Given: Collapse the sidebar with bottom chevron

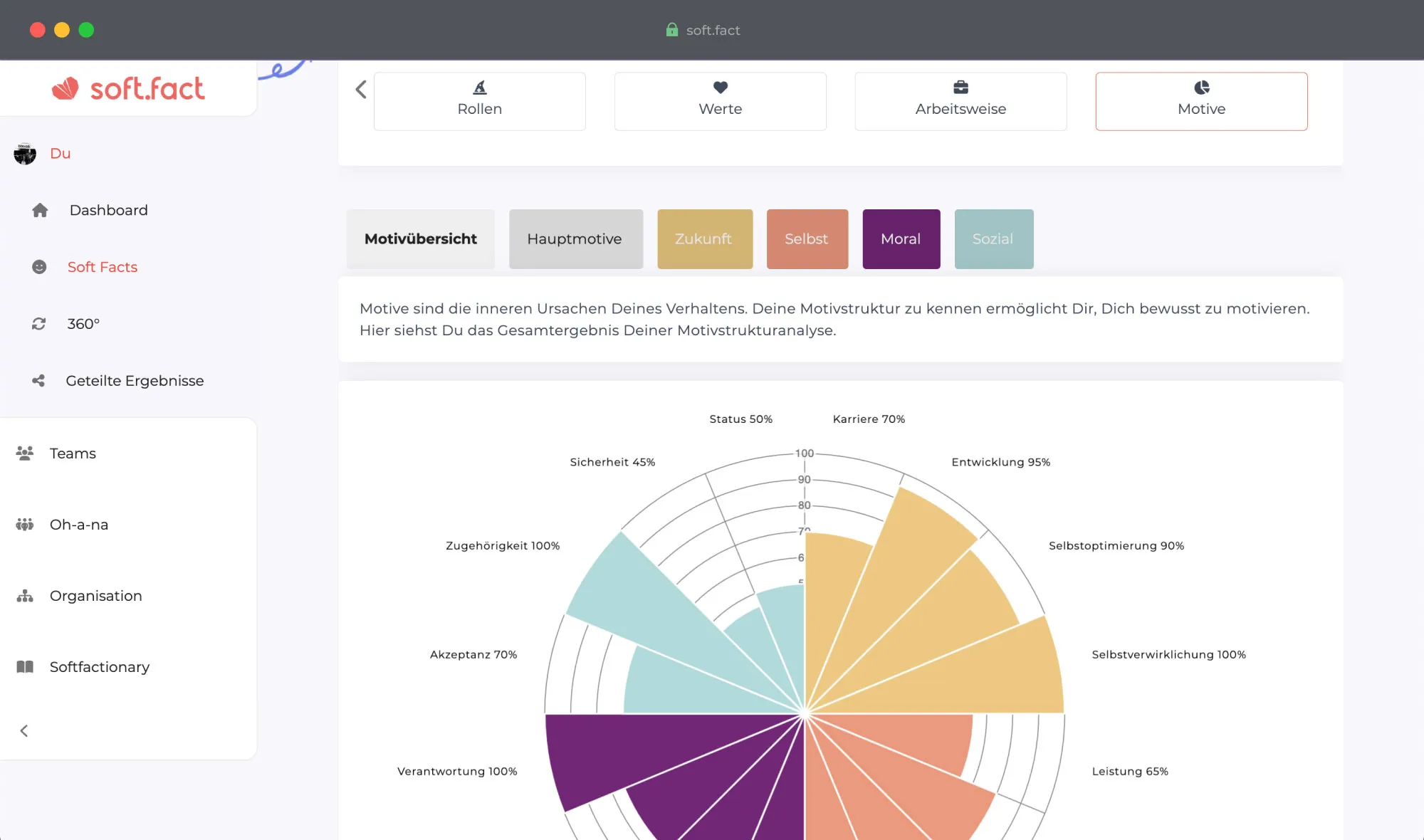Looking at the screenshot, I should 24,731.
